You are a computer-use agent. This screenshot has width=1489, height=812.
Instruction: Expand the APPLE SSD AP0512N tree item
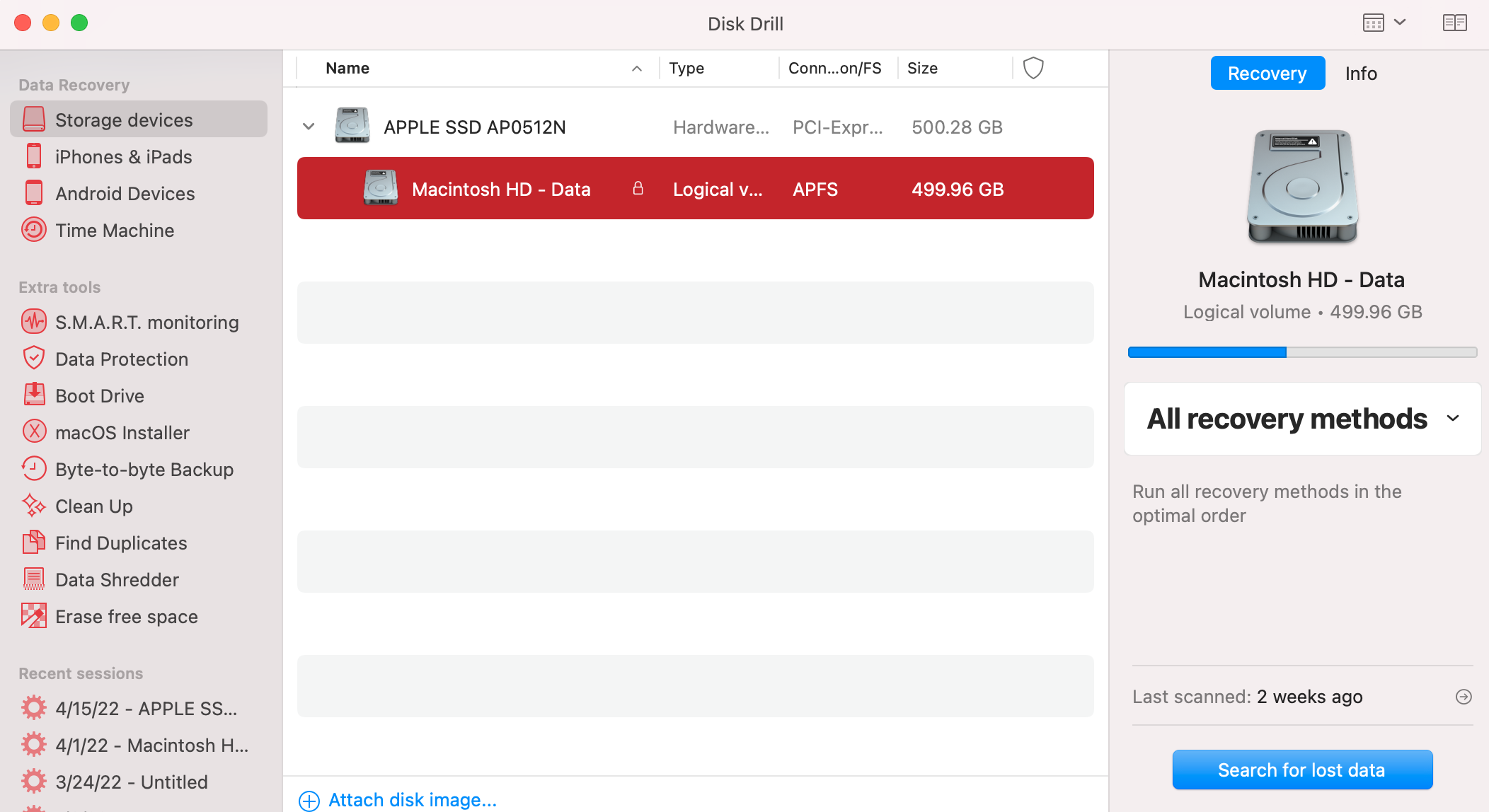308,126
